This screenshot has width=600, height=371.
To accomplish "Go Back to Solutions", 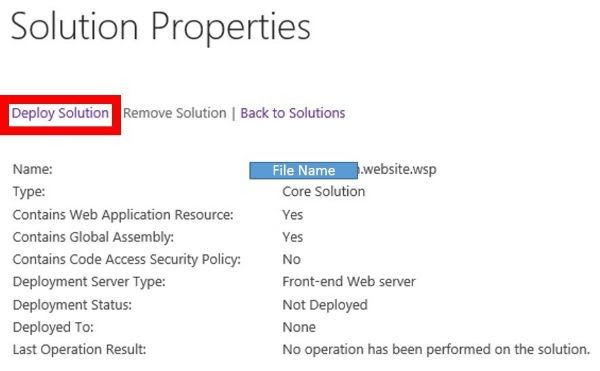I will [293, 113].
